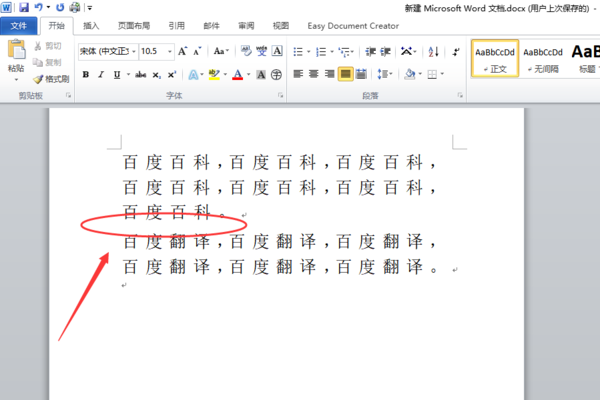Open the 插入 ribbon tab
Image resolution: width=600 pixels, height=400 pixels.
(x=91, y=26)
